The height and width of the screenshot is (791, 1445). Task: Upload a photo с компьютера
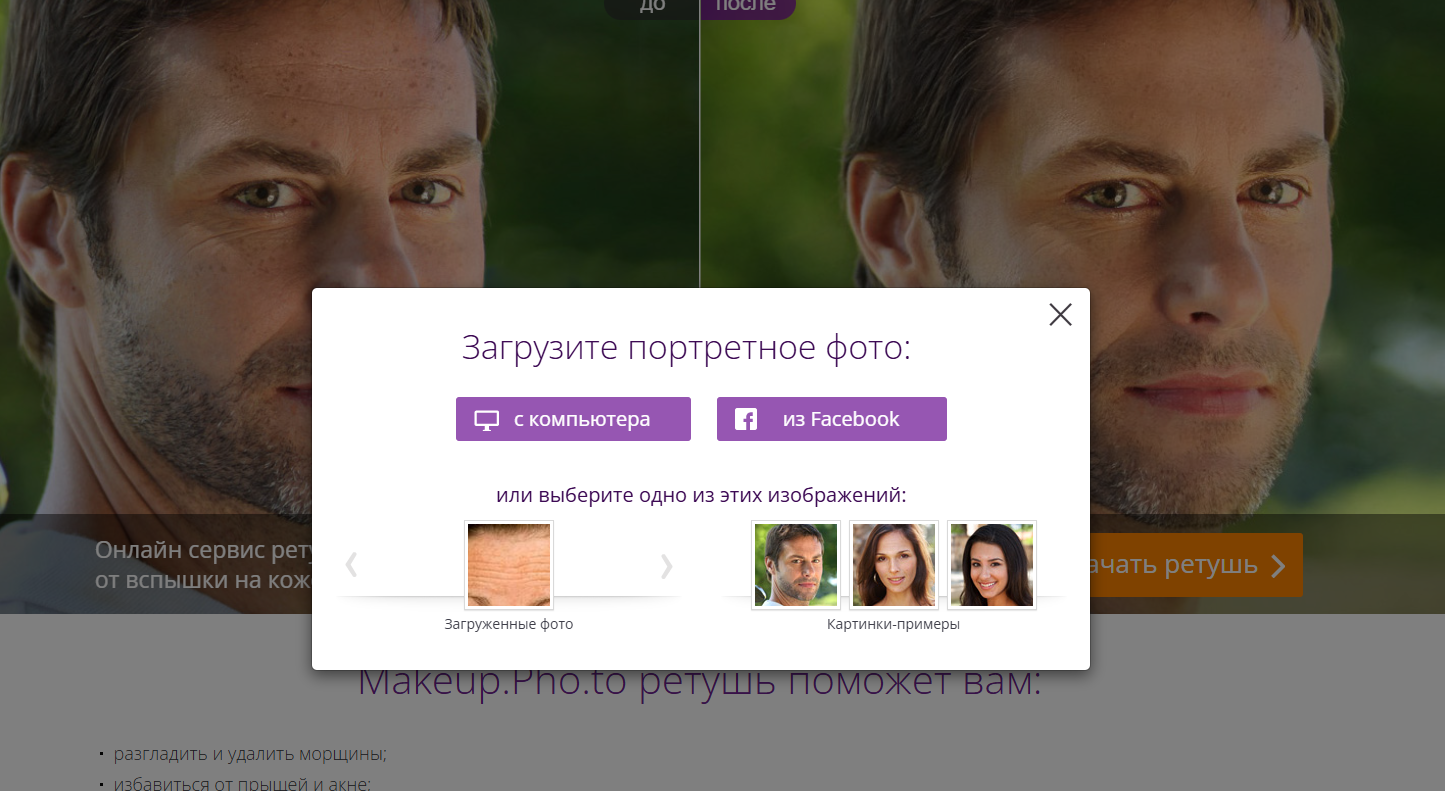click(x=573, y=419)
